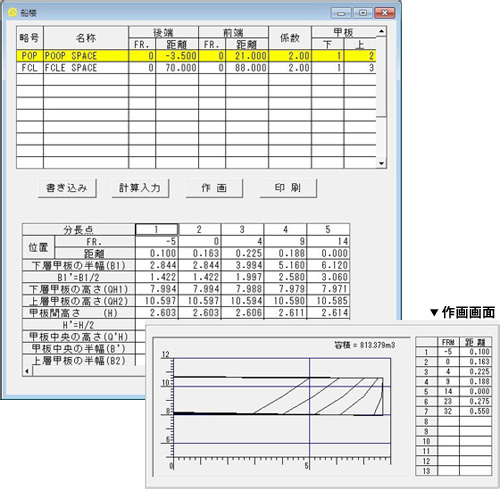
Task: Click the FR. value 14 in station 5
Action: click(x=328, y=241)
